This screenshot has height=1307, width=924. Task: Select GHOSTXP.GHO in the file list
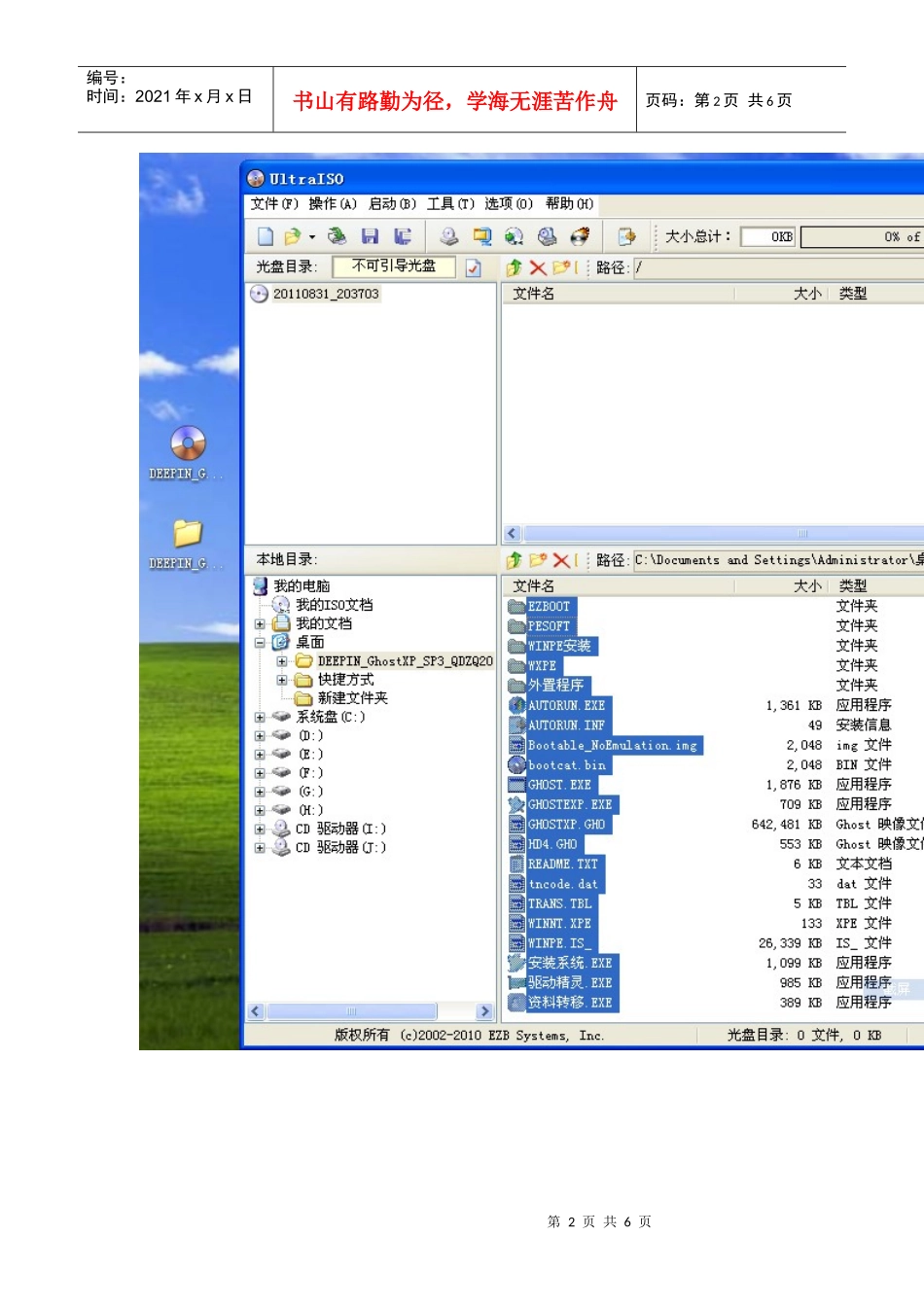566,825
